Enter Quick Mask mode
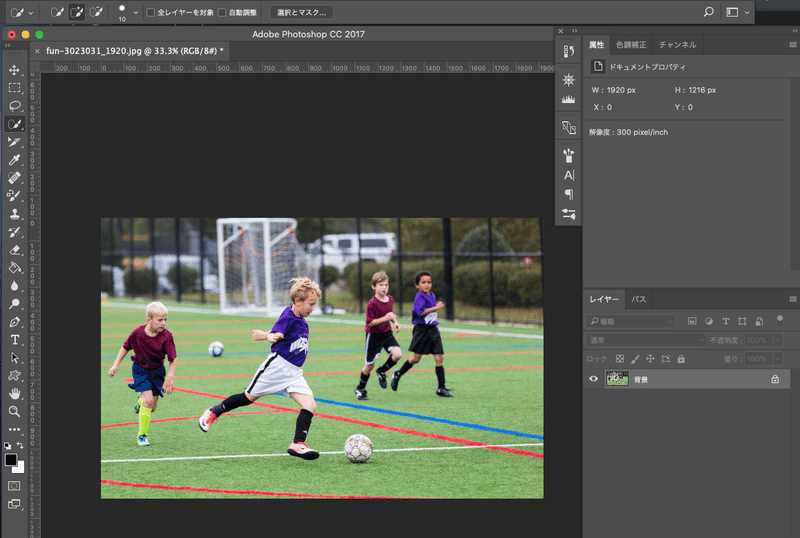Screen dimensions: 800x538 (x=14, y=486)
